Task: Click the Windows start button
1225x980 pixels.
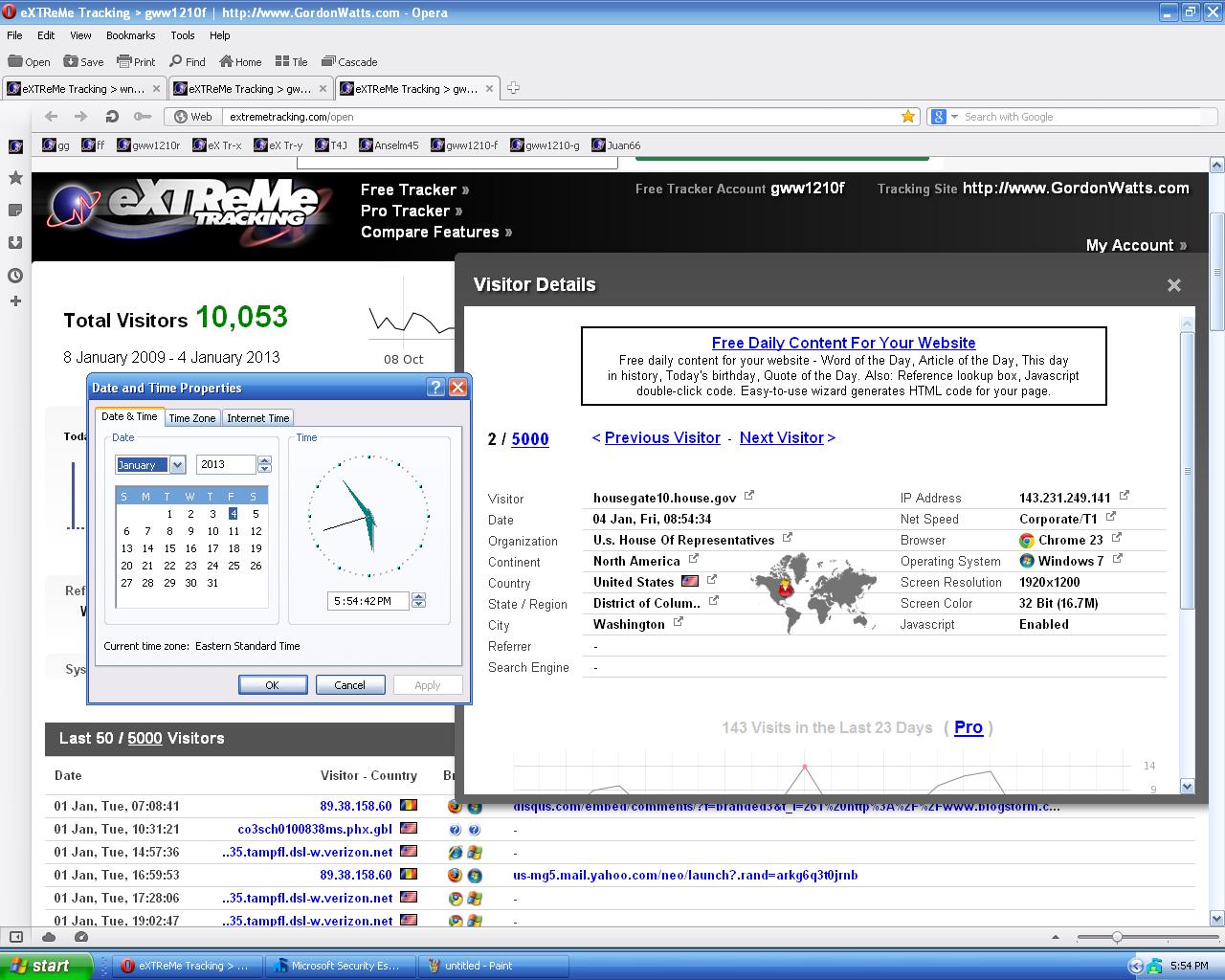Action: [46, 966]
